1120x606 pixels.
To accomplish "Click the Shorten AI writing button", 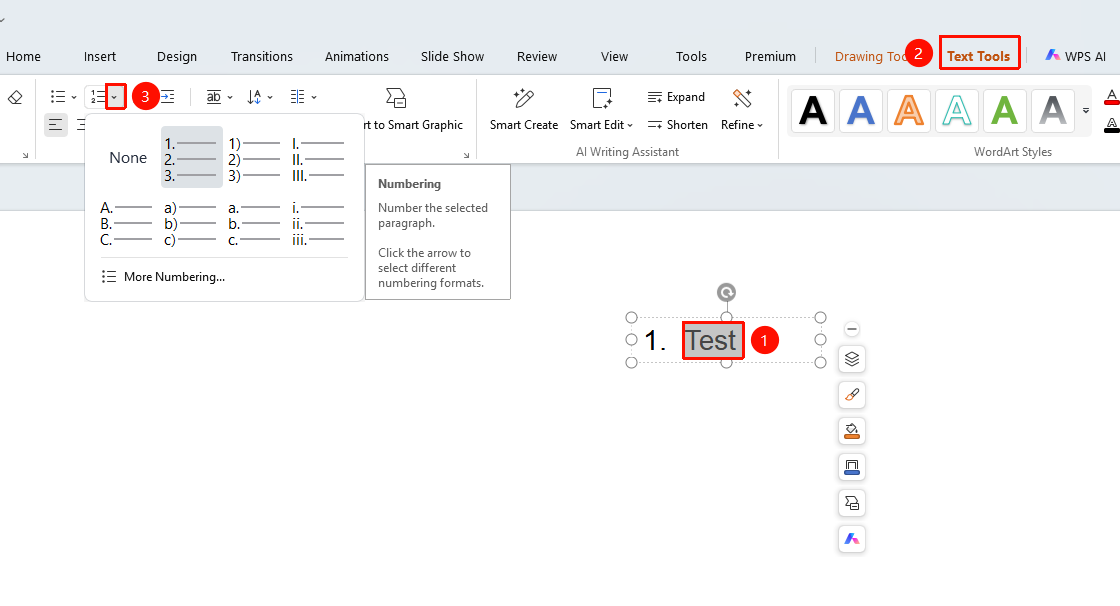I will click(677, 125).
